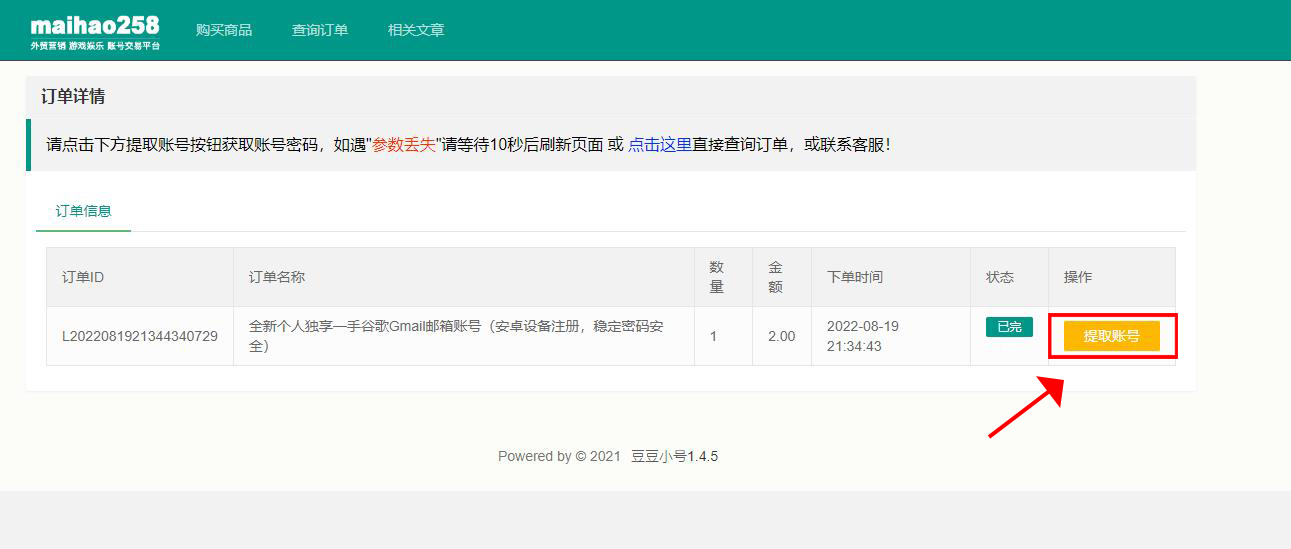Click the 操作 column header

point(1078,277)
